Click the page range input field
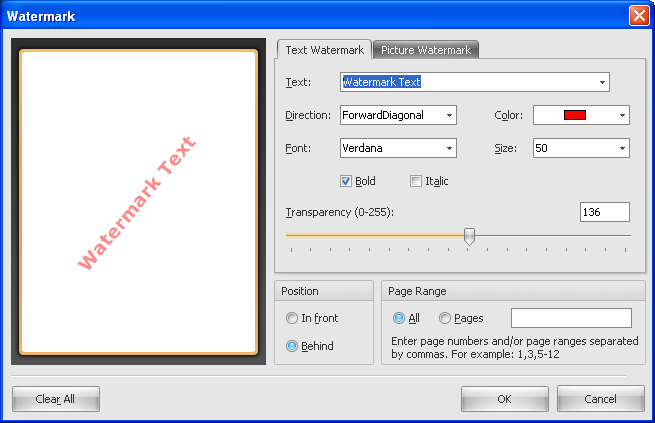This screenshot has width=655, height=423. [571, 318]
